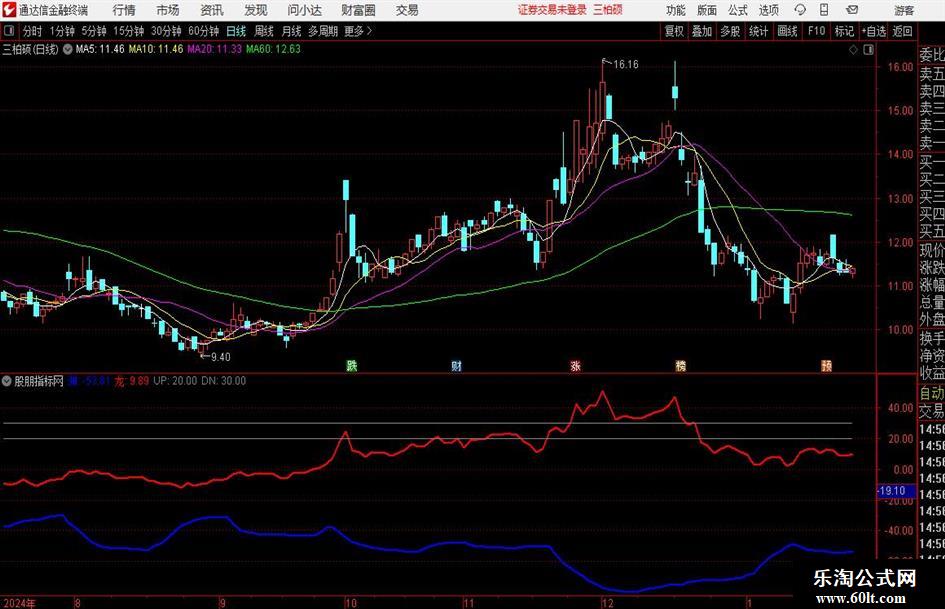Open the mail envelope icon

click(852, 10)
